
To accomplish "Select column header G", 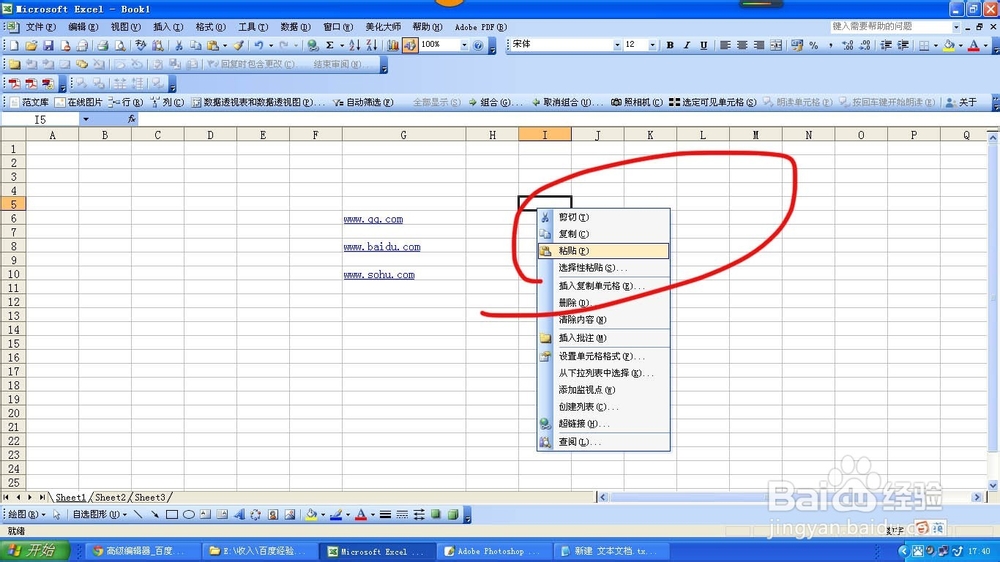I will (x=404, y=135).
